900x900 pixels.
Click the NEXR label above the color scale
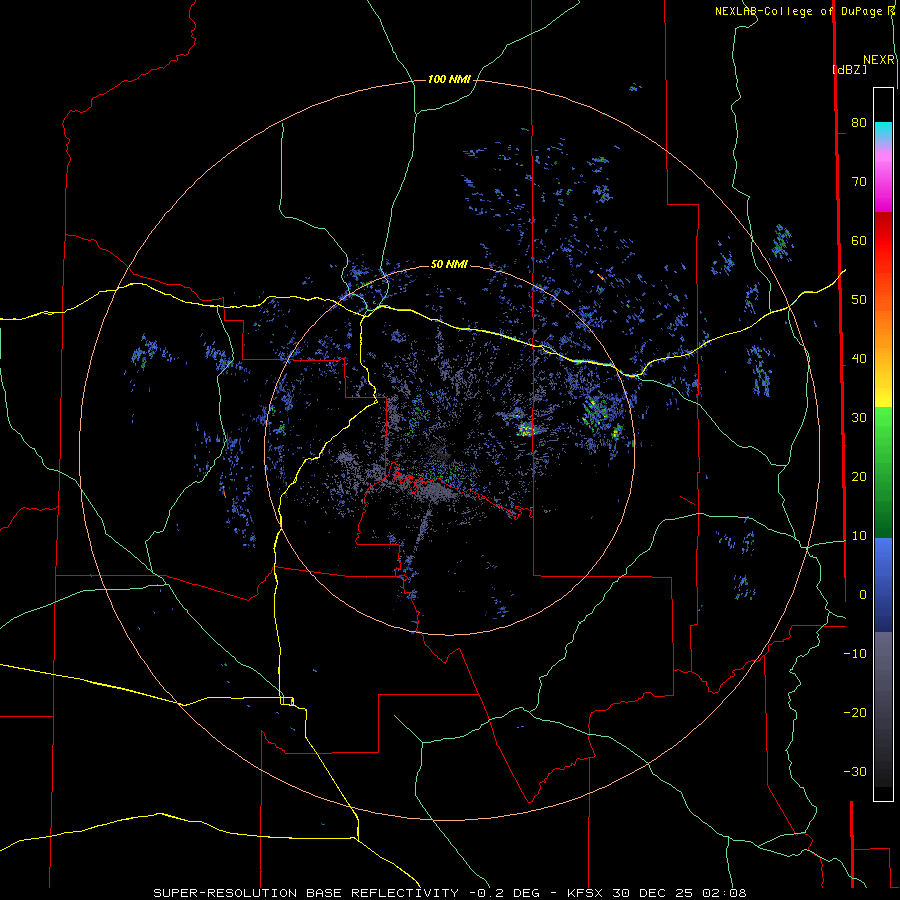click(879, 60)
